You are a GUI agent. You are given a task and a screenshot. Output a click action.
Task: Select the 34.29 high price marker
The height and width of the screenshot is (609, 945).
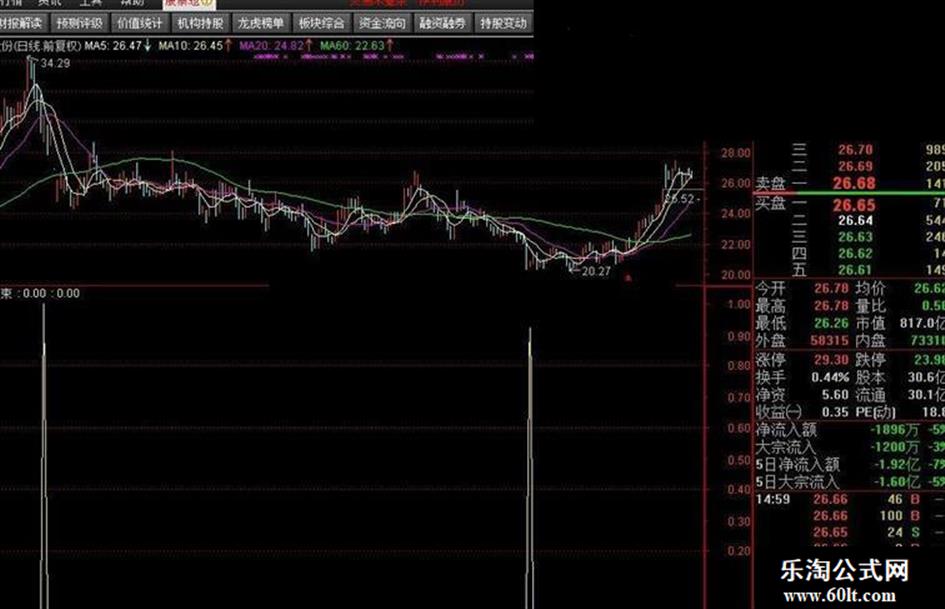[x=55, y=63]
